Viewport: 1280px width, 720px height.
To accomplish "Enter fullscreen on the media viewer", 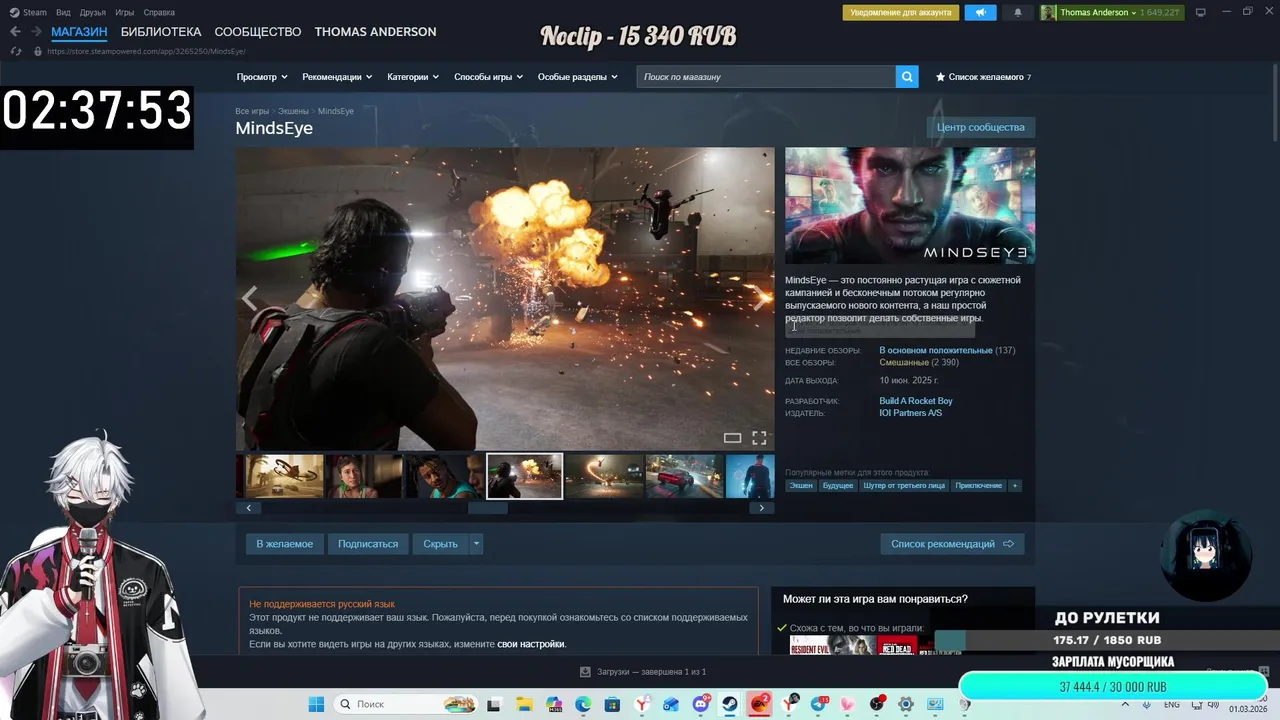I will click(x=759, y=438).
